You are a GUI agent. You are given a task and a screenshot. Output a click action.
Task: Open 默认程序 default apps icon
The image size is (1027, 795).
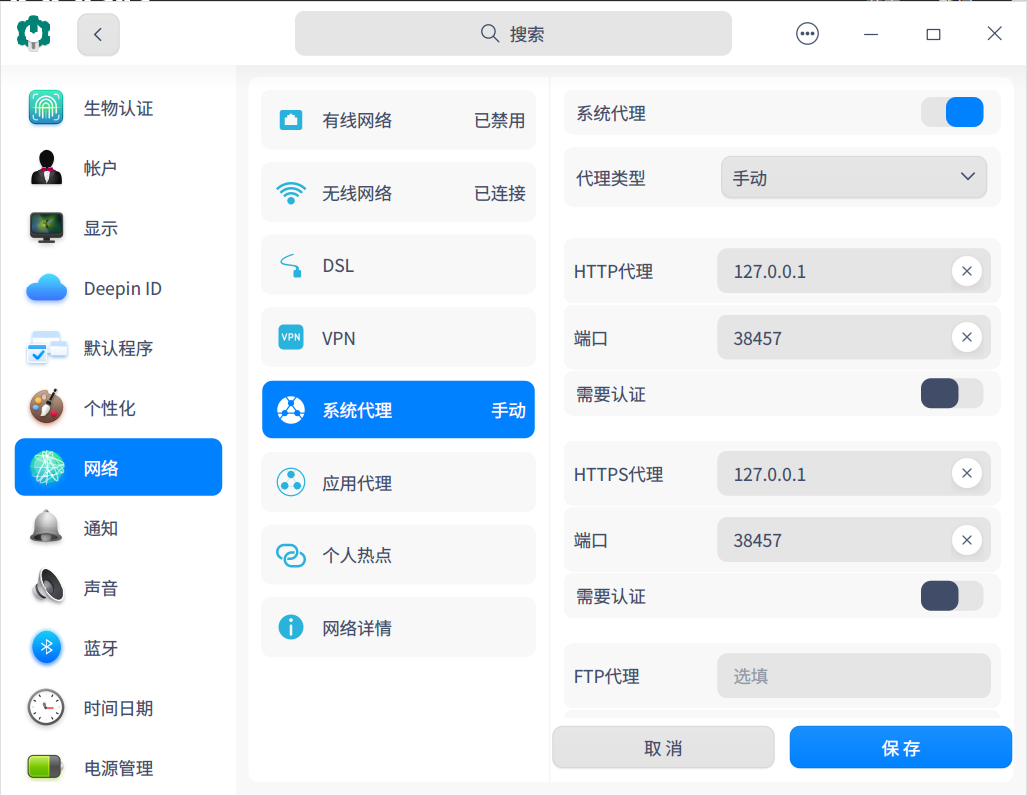(x=46, y=348)
